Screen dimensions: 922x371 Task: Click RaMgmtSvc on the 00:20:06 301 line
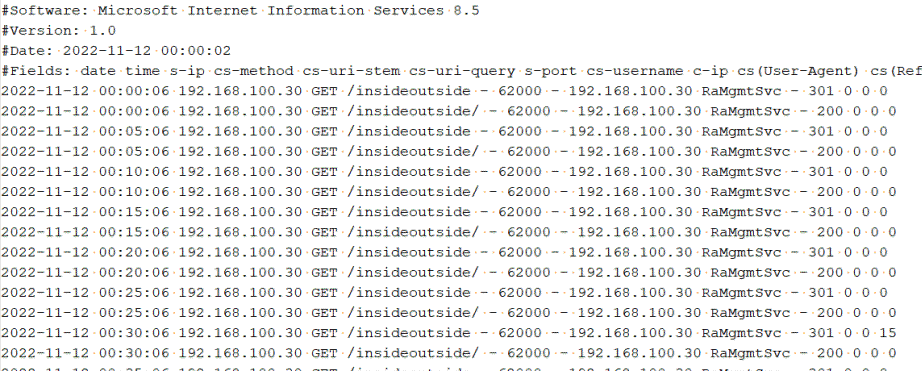[741, 252]
